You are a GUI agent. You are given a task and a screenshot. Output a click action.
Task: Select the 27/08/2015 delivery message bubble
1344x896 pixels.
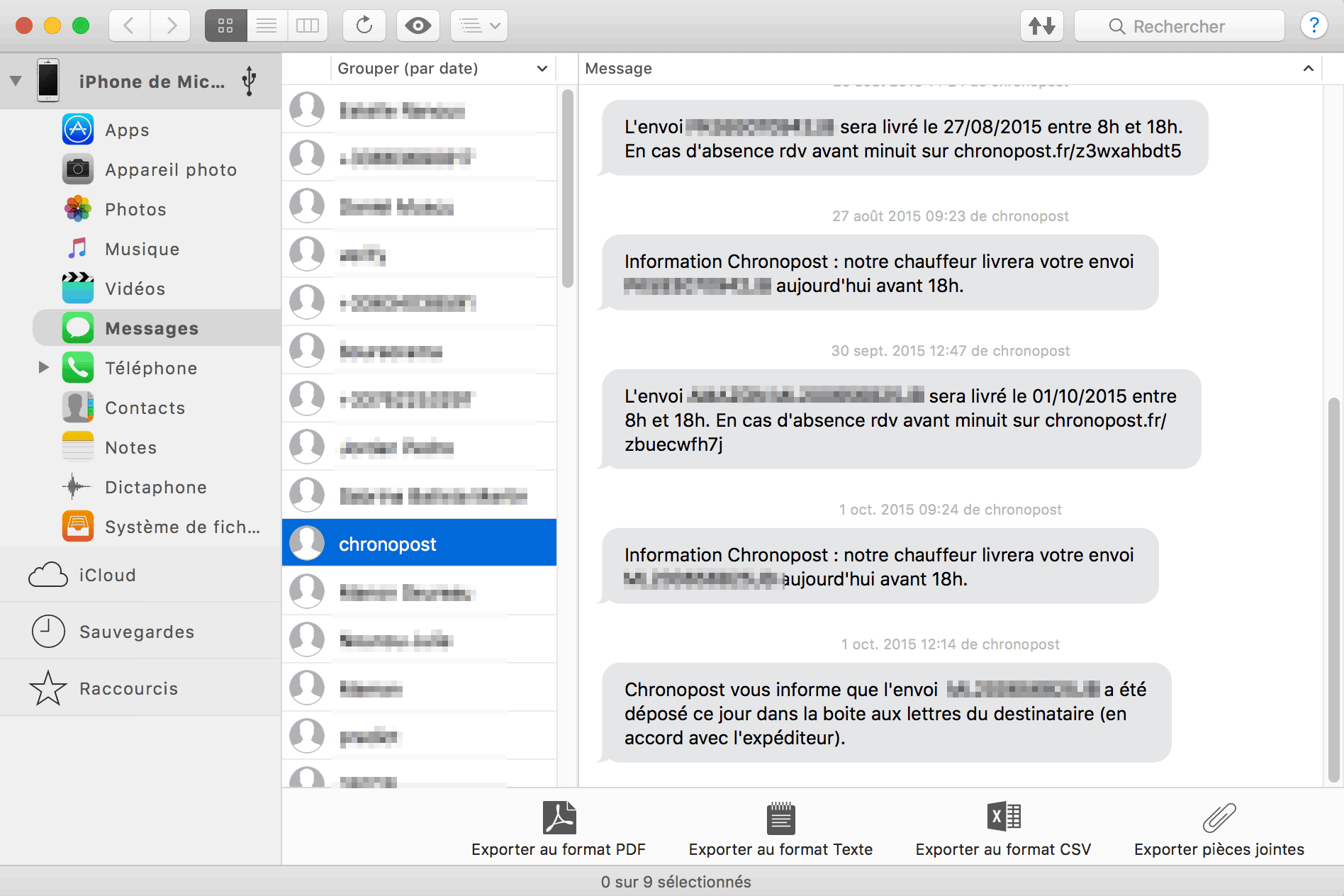click(x=904, y=138)
